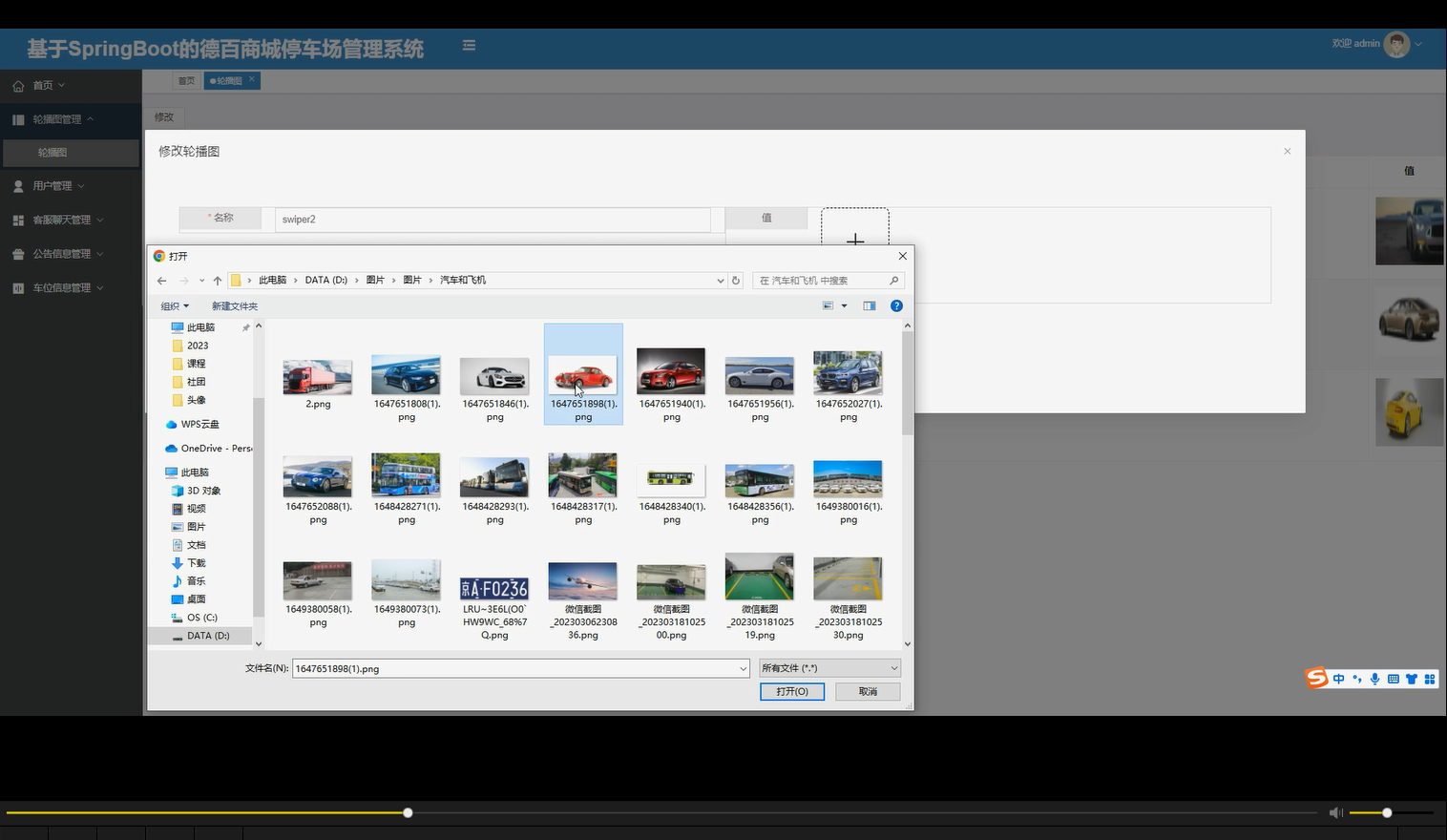Image resolution: width=1447 pixels, height=840 pixels.
Task: Expand 公告信息管理 sidebar menu
Action: click(x=71, y=254)
